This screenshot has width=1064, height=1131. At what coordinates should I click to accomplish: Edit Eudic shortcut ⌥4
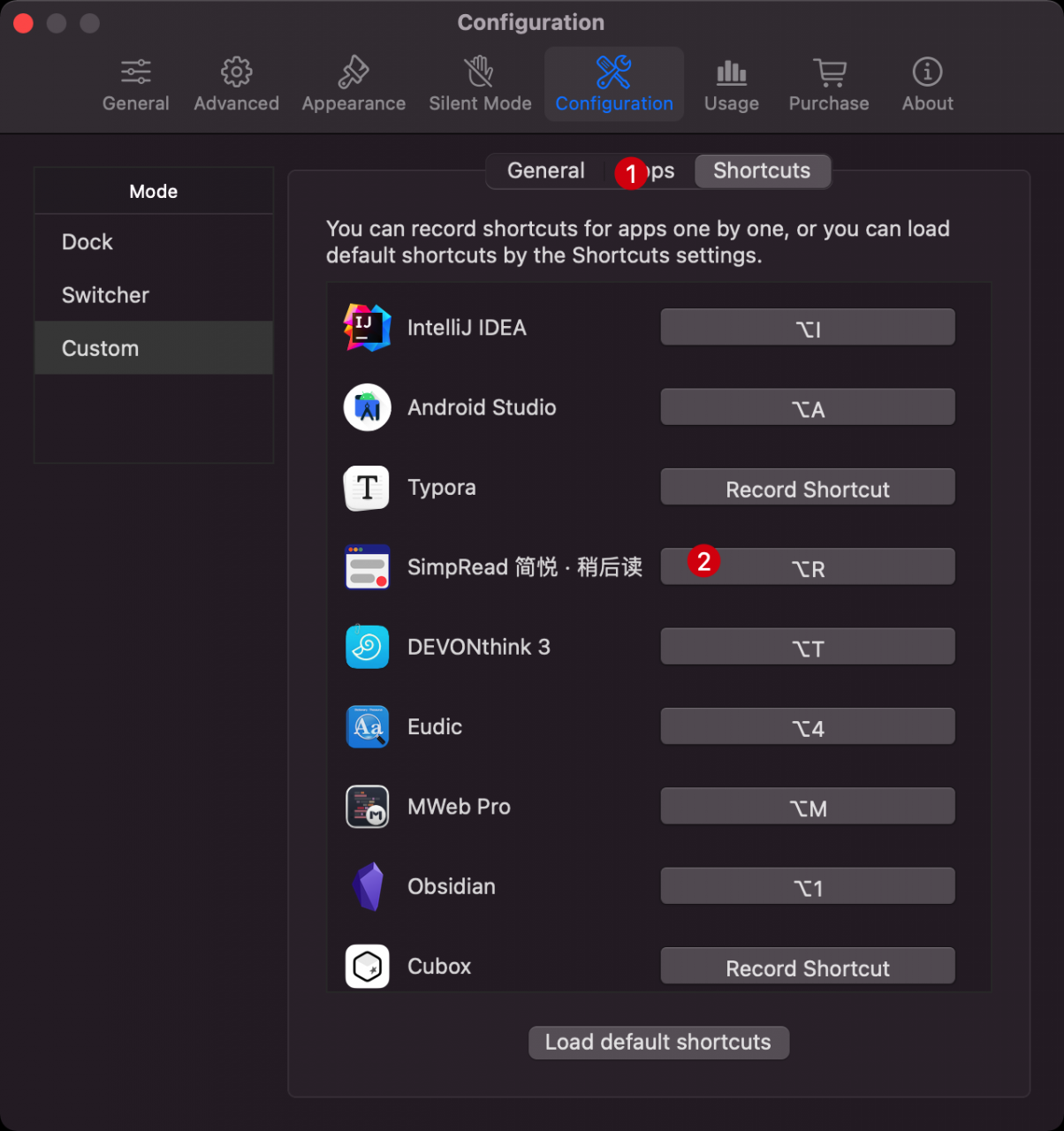[808, 726]
